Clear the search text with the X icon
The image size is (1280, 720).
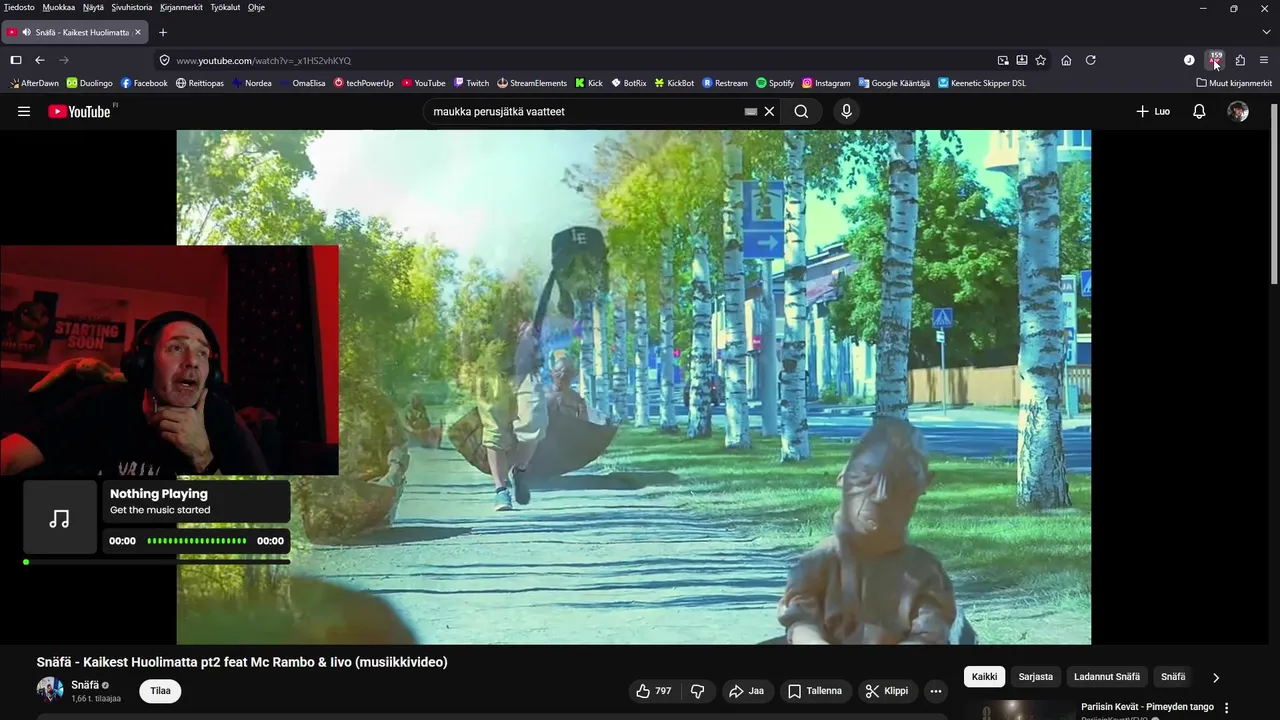pos(769,111)
